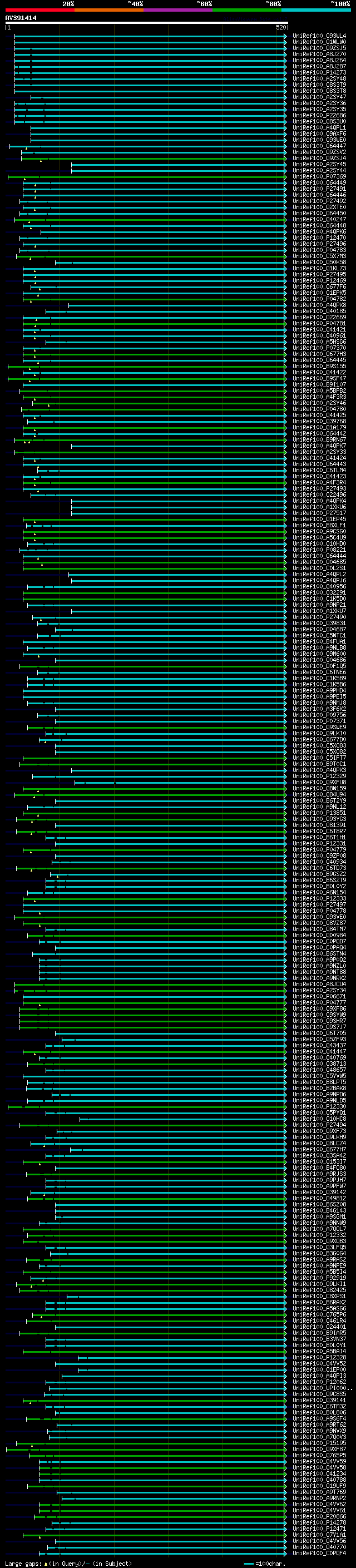356x1568 pixels.
Task: Select label UniRef100_P27493
Action: coord(319,489)
